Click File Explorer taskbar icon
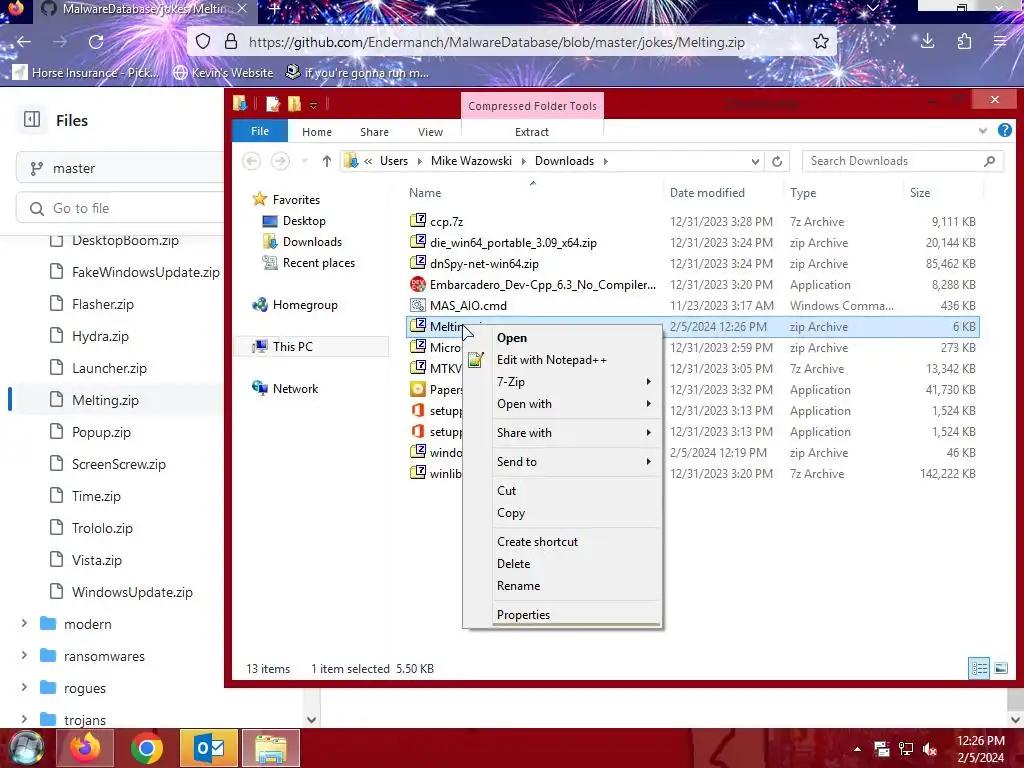 click(x=271, y=748)
